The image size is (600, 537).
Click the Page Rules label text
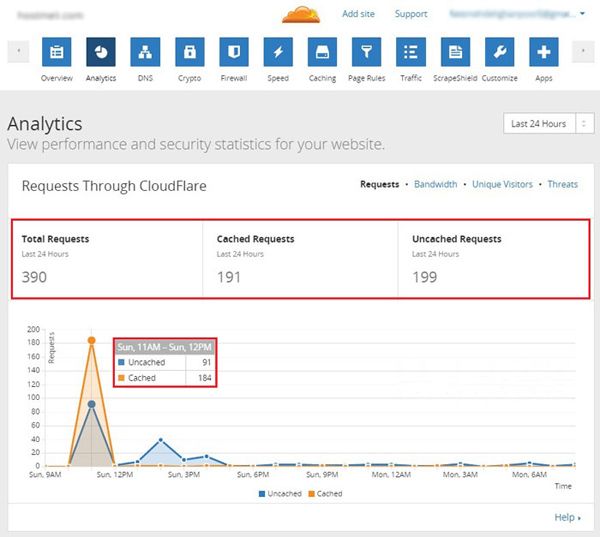click(x=367, y=78)
